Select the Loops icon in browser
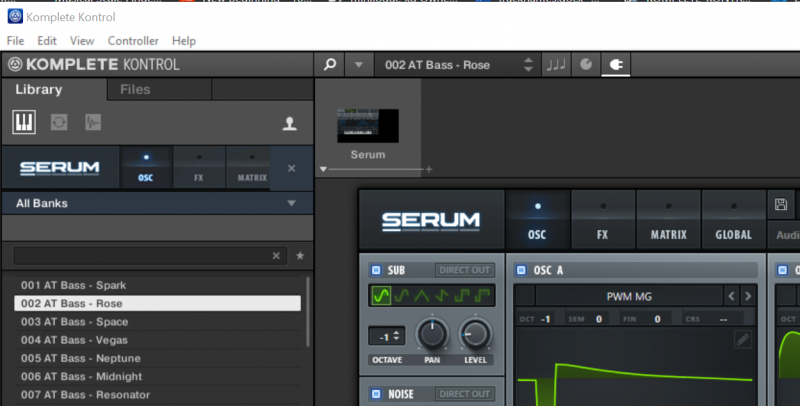This screenshot has height=406, width=800. pyautogui.click(x=59, y=122)
